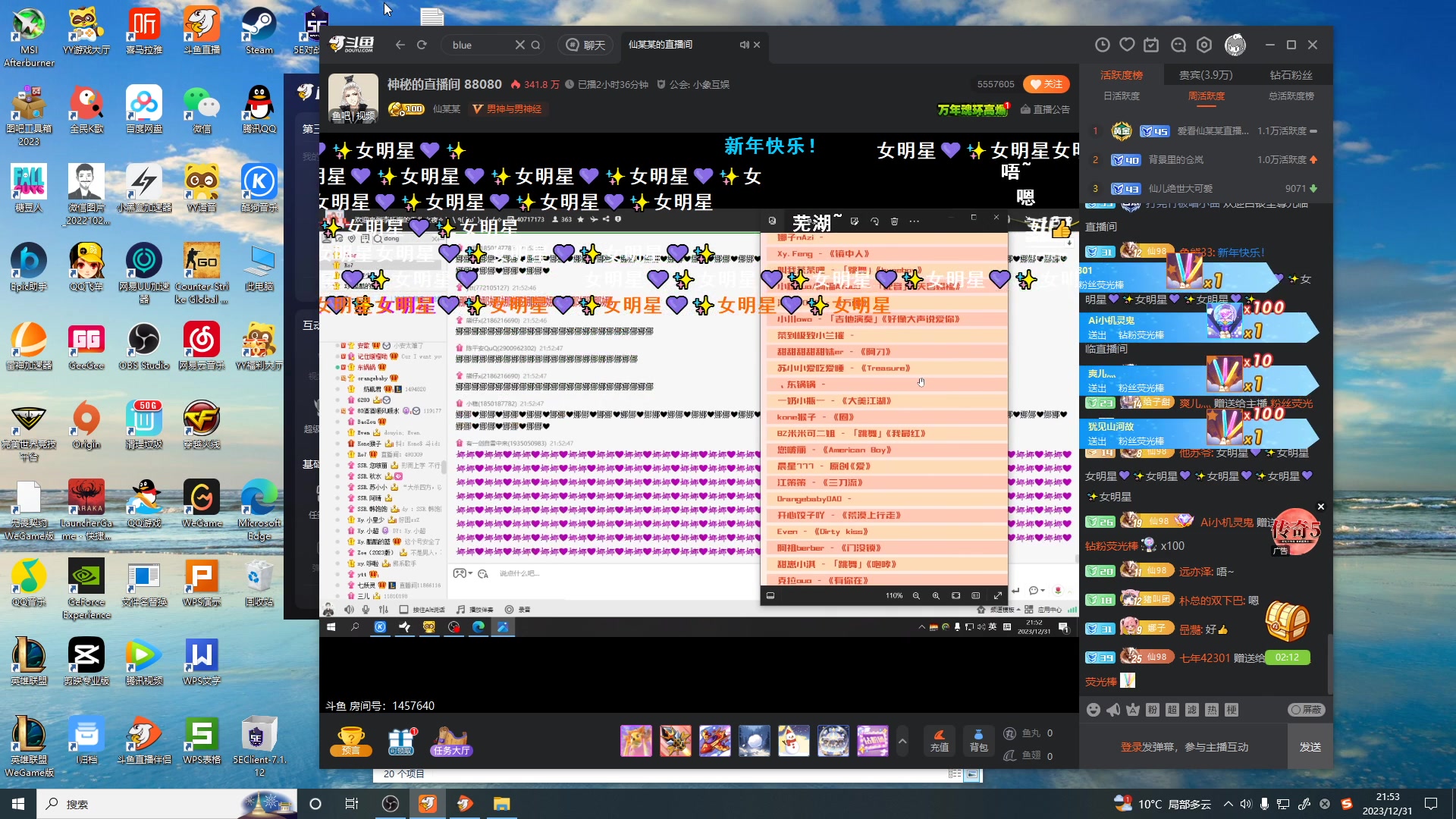The height and width of the screenshot is (819, 1456).
Task: Select the 日活跃度 sub-tab
Action: (1121, 96)
